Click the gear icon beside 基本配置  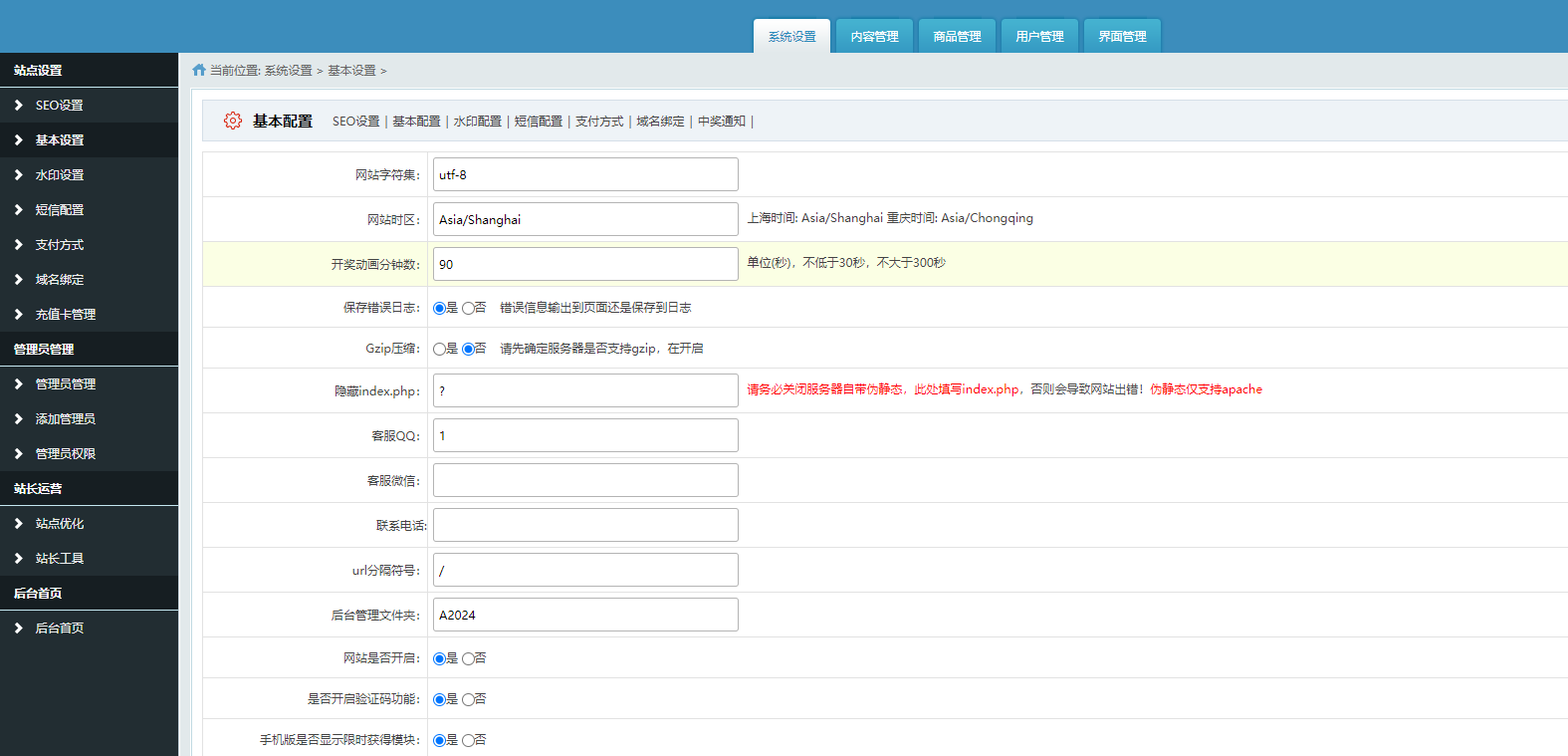(x=233, y=121)
